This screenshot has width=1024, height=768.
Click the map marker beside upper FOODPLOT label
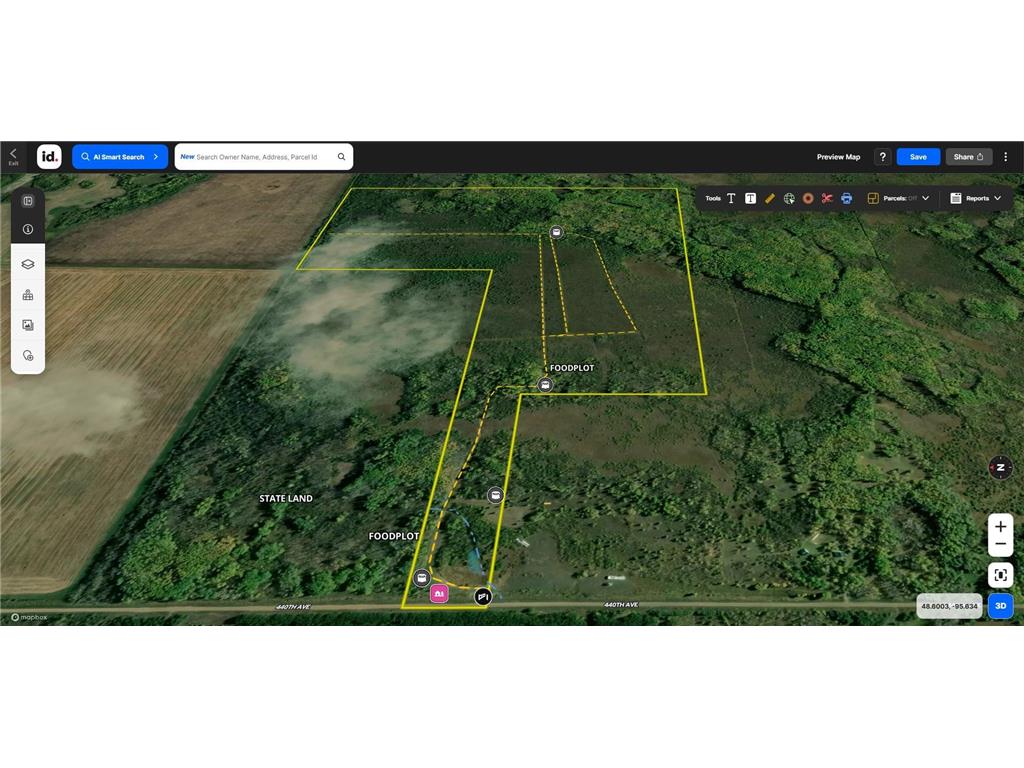[545, 385]
